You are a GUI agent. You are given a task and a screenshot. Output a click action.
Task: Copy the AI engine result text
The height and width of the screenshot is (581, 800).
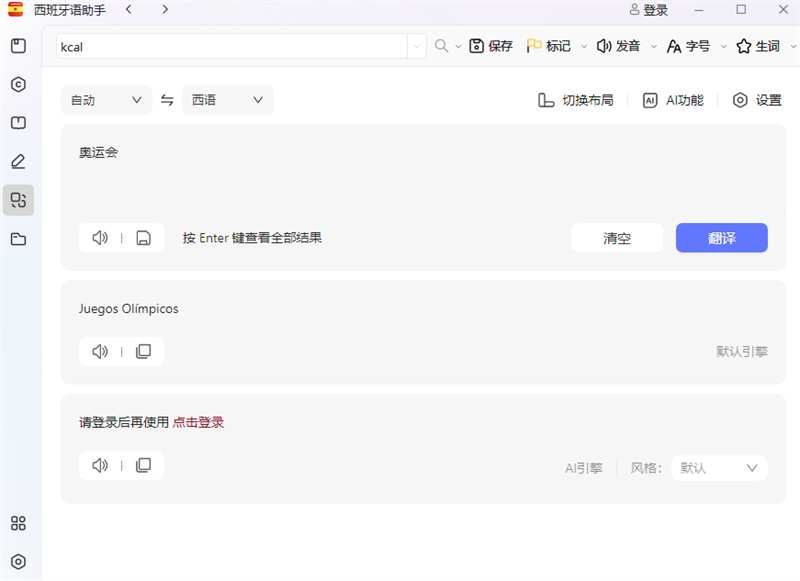143,465
